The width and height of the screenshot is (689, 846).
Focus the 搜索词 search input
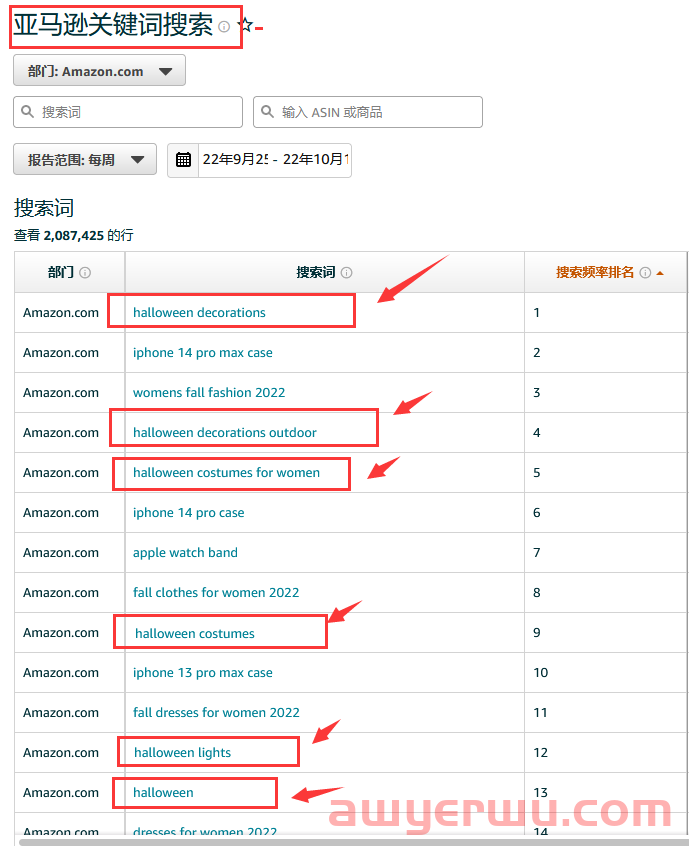128,112
